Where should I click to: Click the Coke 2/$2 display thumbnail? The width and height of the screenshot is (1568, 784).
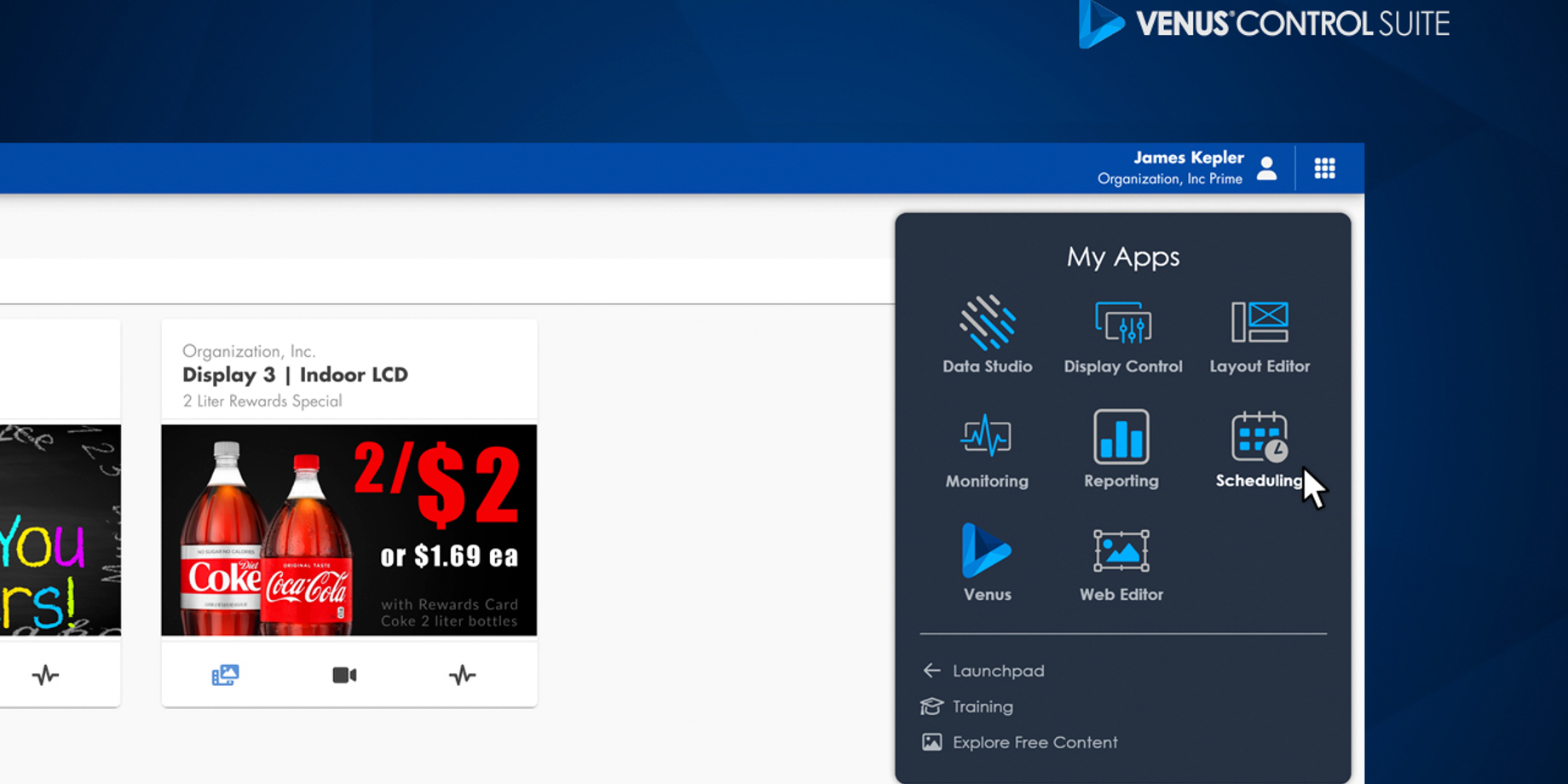pos(349,529)
